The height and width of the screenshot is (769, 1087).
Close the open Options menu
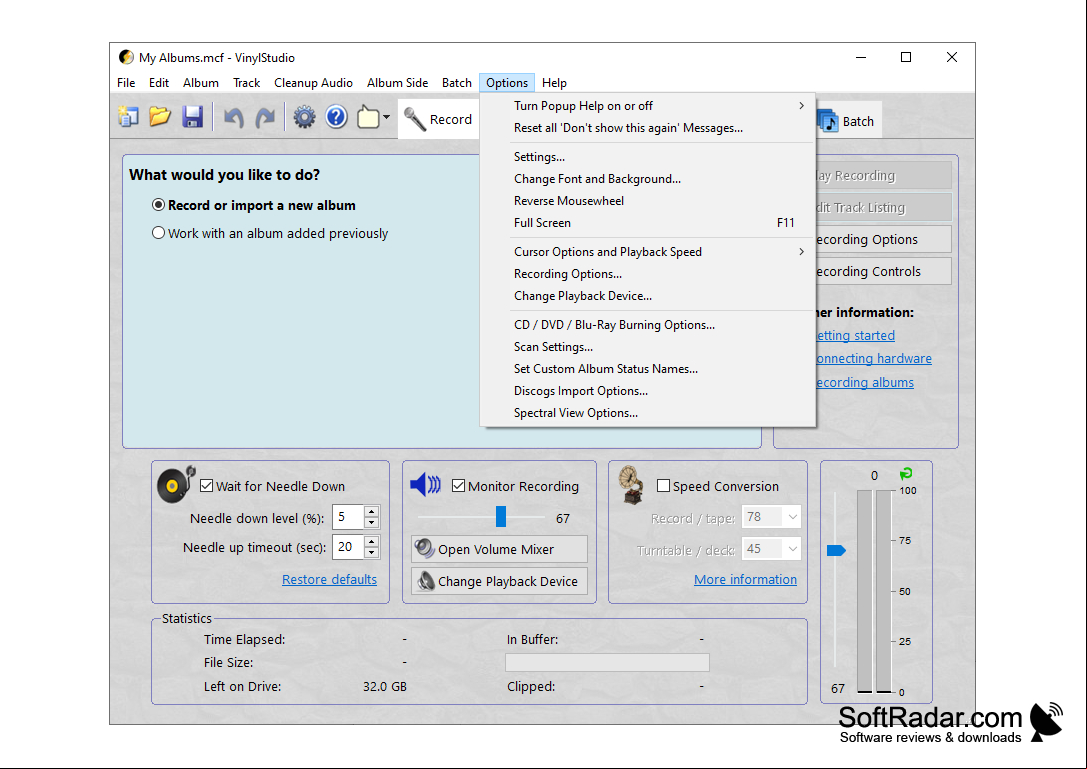[x=507, y=83]
